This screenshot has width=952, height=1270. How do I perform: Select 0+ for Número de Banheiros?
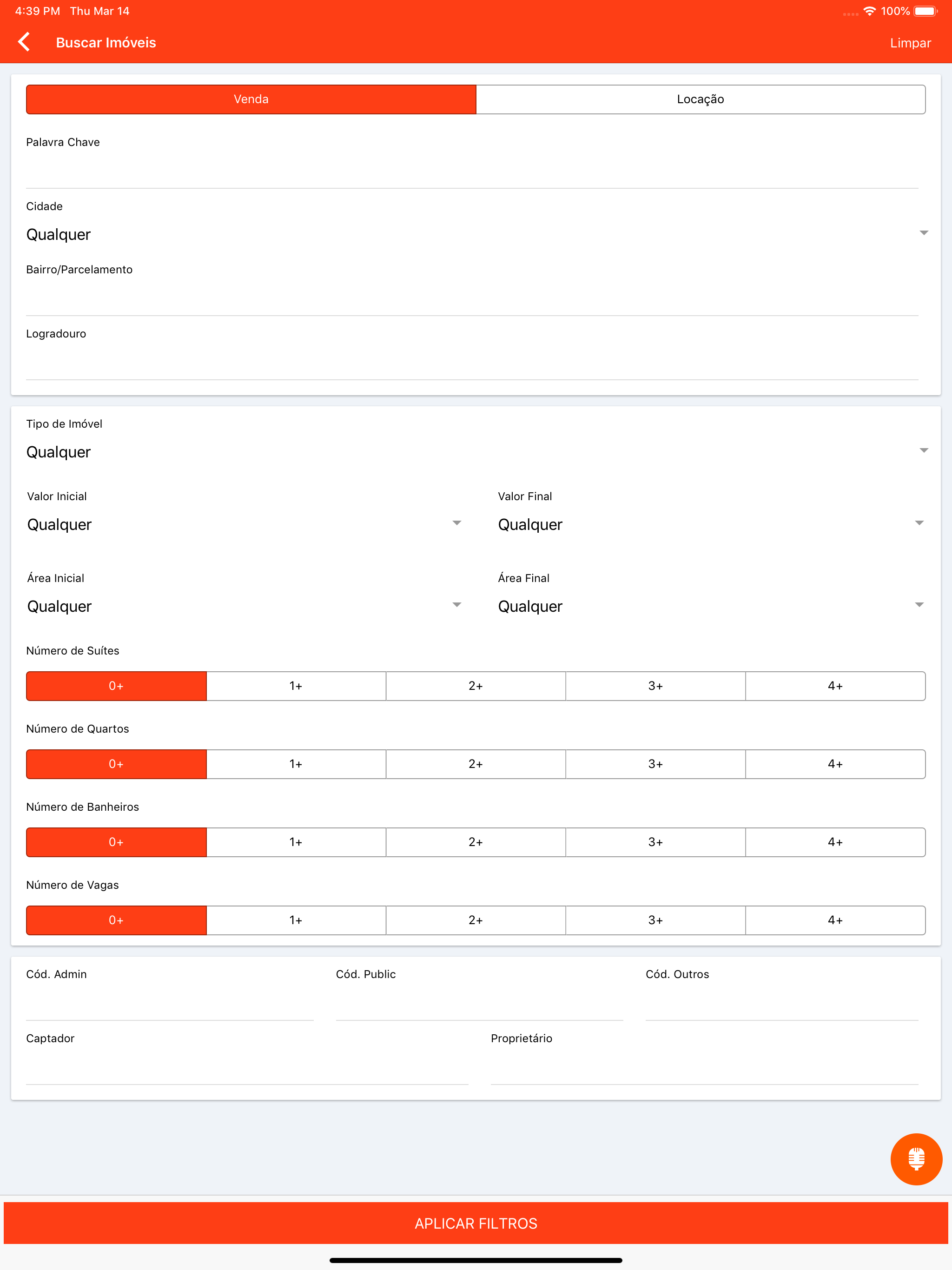pos(116,842)
